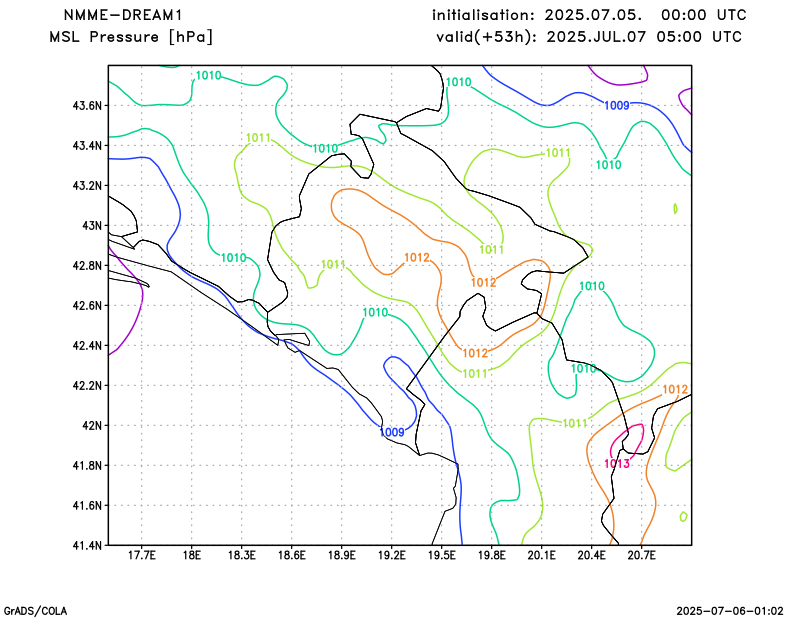Click the "initialisation: 2025.07.05. 00:00 UTC" line
The height and width of the screenshot is (618, 800).
coord(589,15)
